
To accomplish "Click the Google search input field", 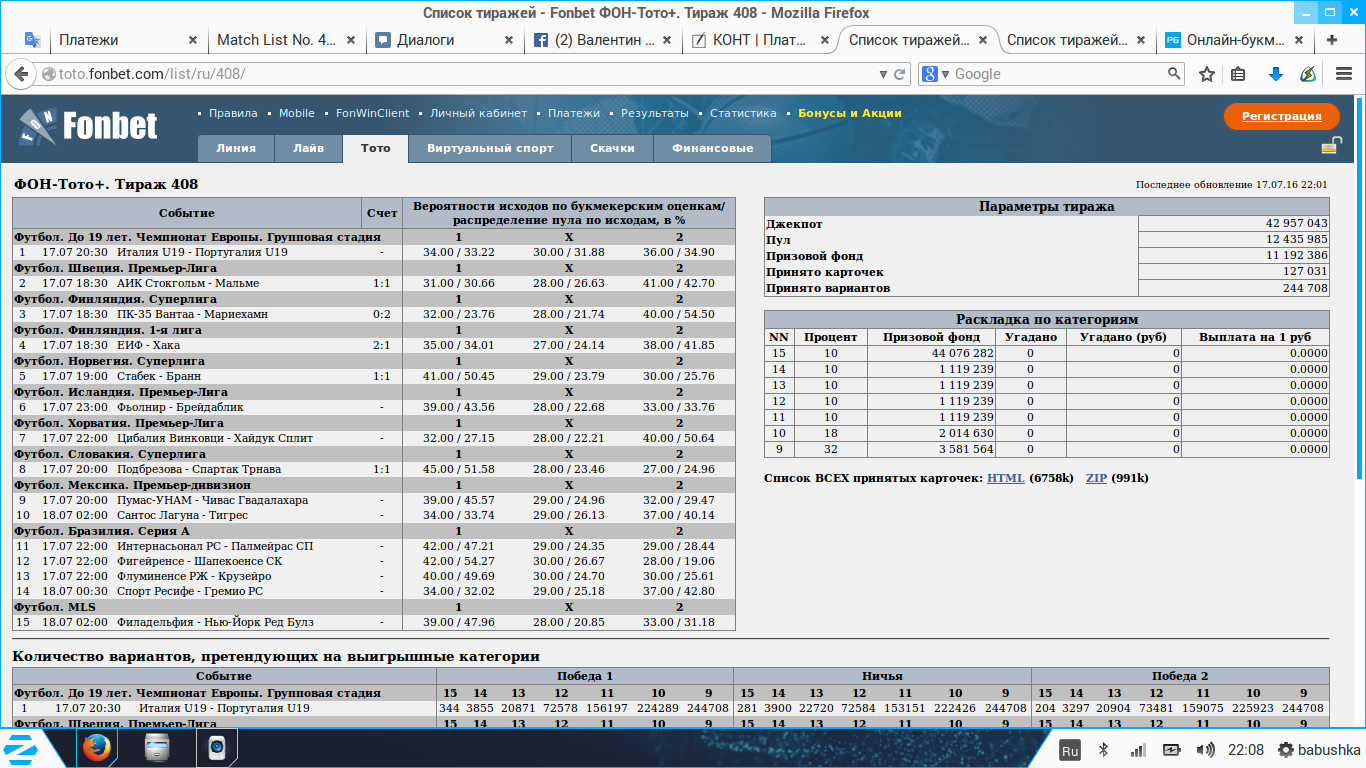I will 1058,74.
